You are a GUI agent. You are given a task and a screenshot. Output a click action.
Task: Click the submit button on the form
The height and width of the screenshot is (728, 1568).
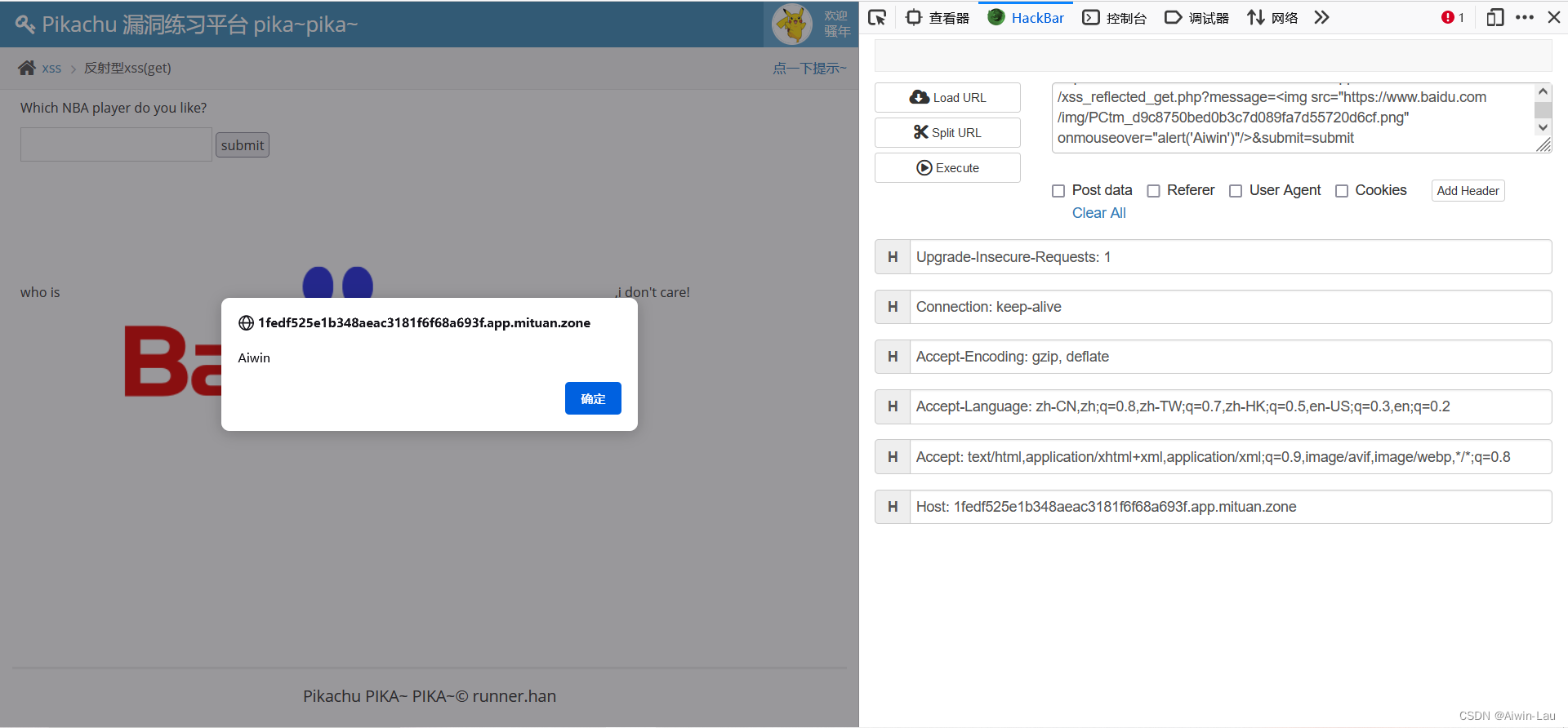tap(243, 145)
